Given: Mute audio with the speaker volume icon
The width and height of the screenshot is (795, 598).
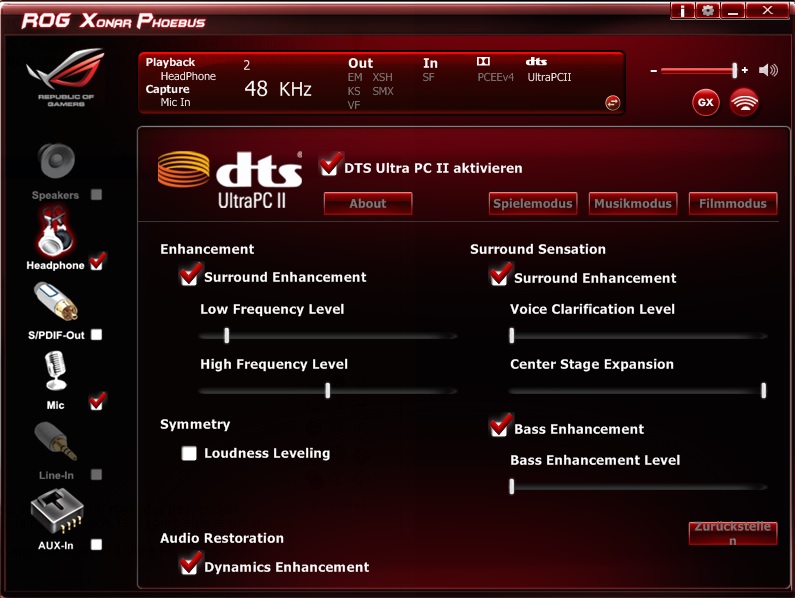Looking at the screenshot, I should 768,70.
